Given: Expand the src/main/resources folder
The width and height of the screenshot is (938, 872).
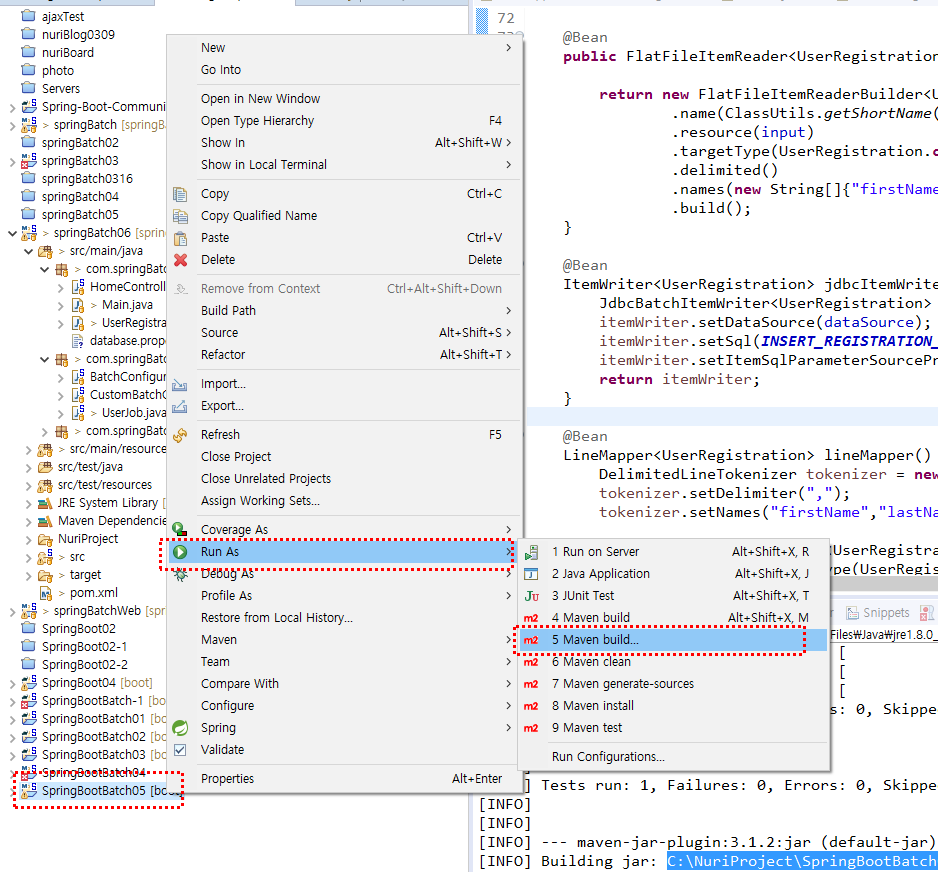Looking at the screenshot, I should tap(28, 449).
